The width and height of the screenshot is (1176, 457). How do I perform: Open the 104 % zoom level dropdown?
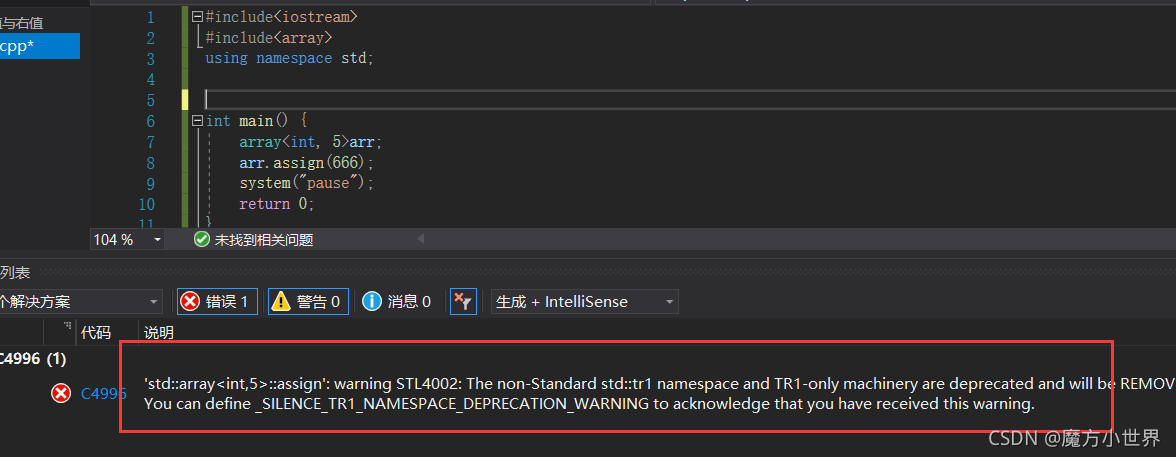[x=127, y=239]
